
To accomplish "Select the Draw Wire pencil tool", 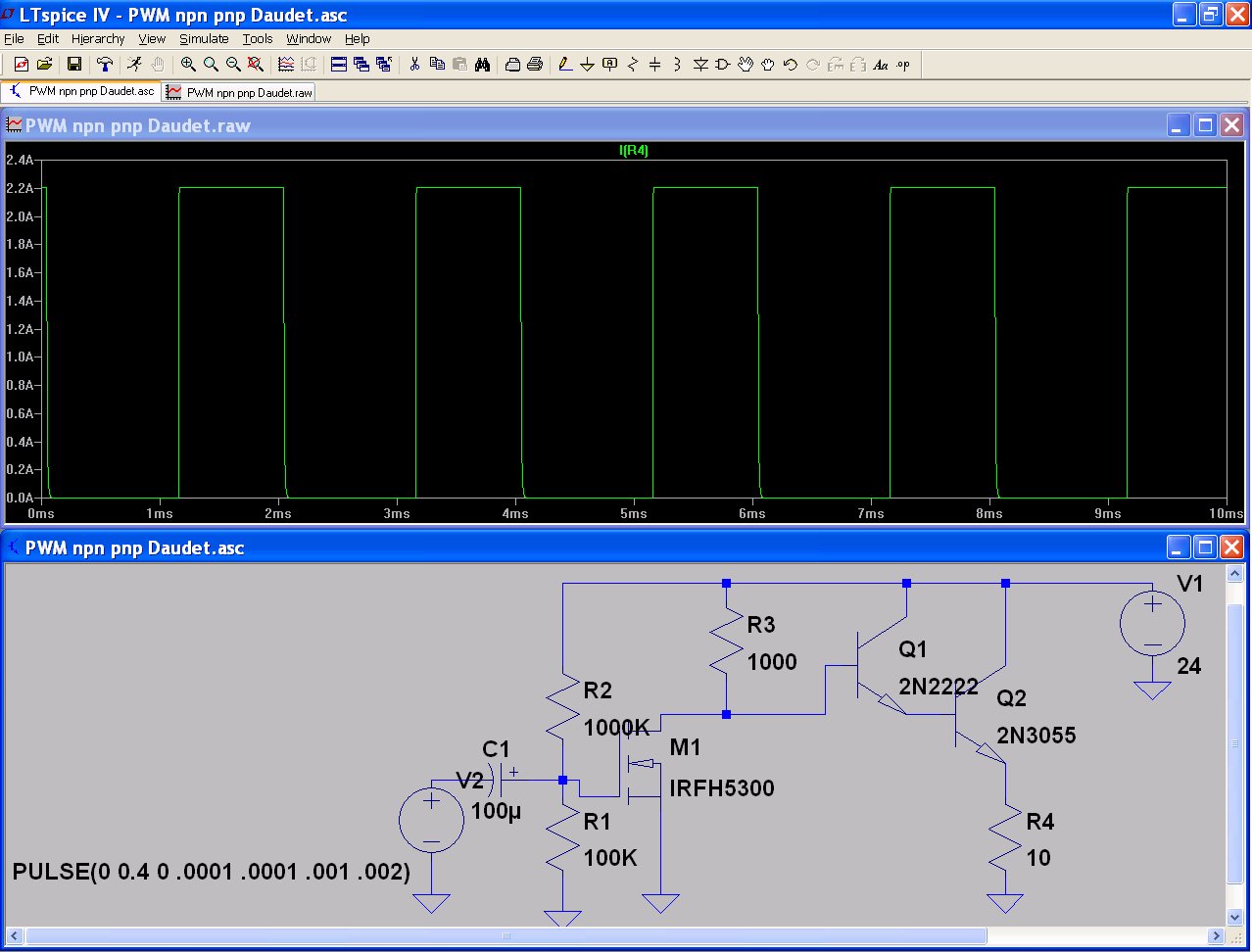I will tap(564, 65).
